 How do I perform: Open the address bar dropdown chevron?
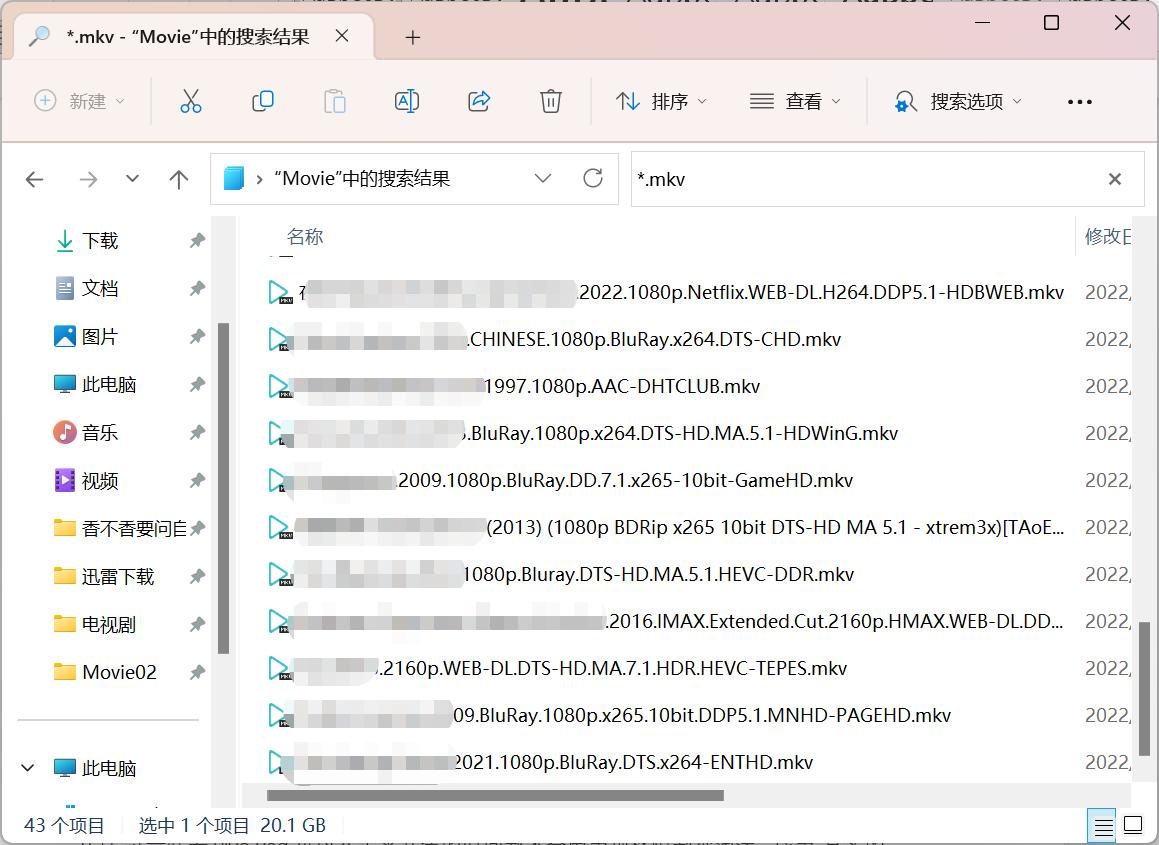[x=543, y=178]
